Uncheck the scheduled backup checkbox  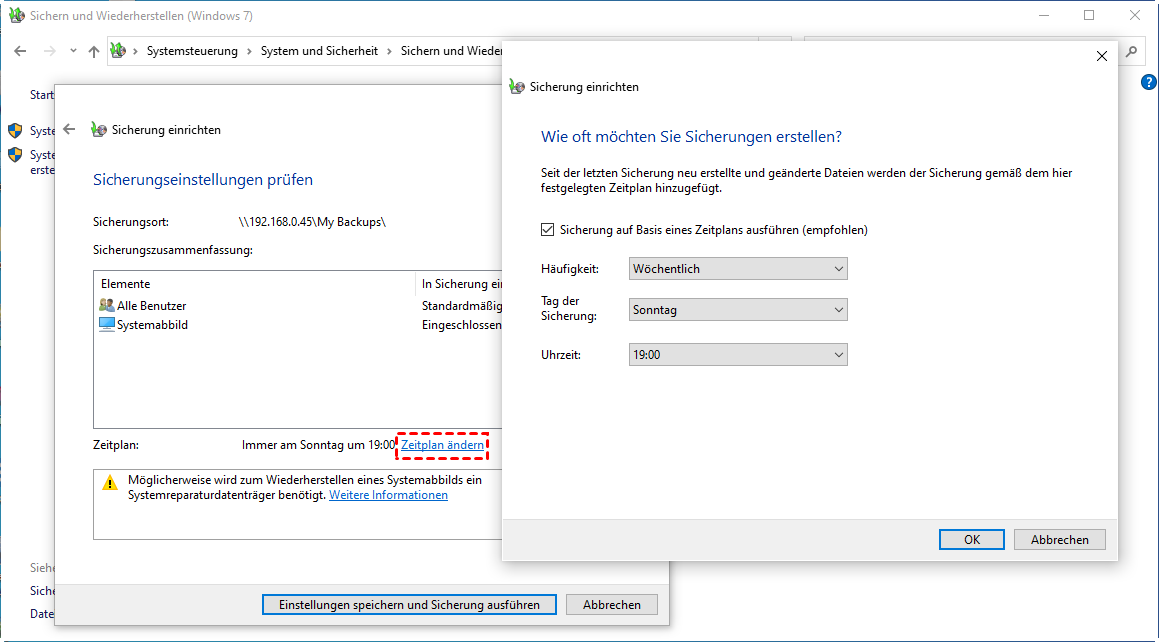(547, 230)
